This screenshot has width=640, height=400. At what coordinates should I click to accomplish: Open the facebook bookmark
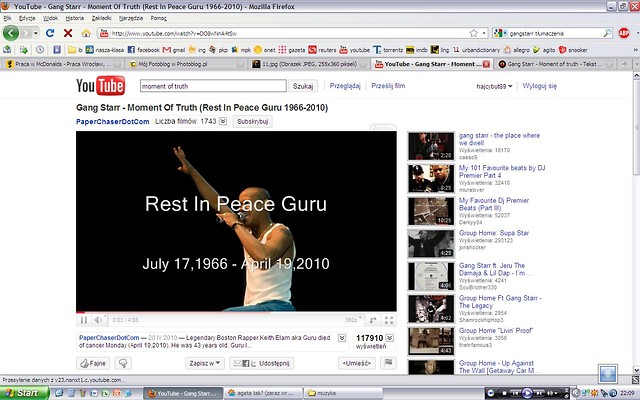tap(143, 50)
